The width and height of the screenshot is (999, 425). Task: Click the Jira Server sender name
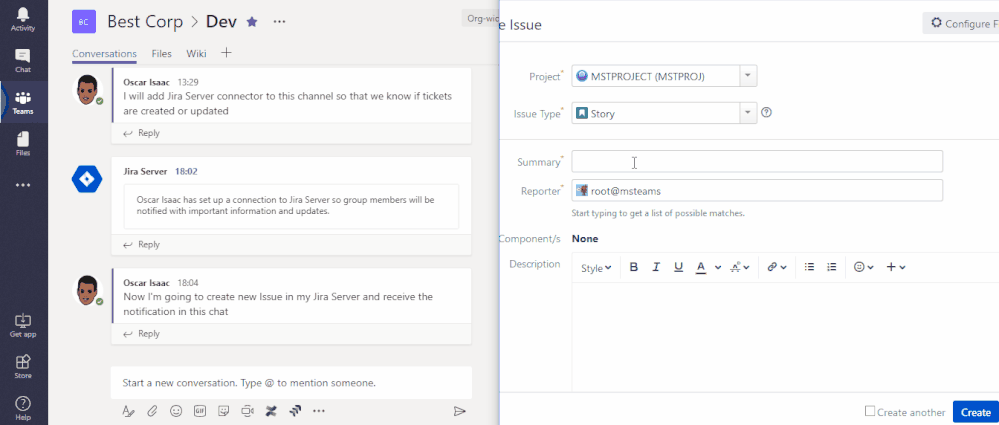point(145,171)
